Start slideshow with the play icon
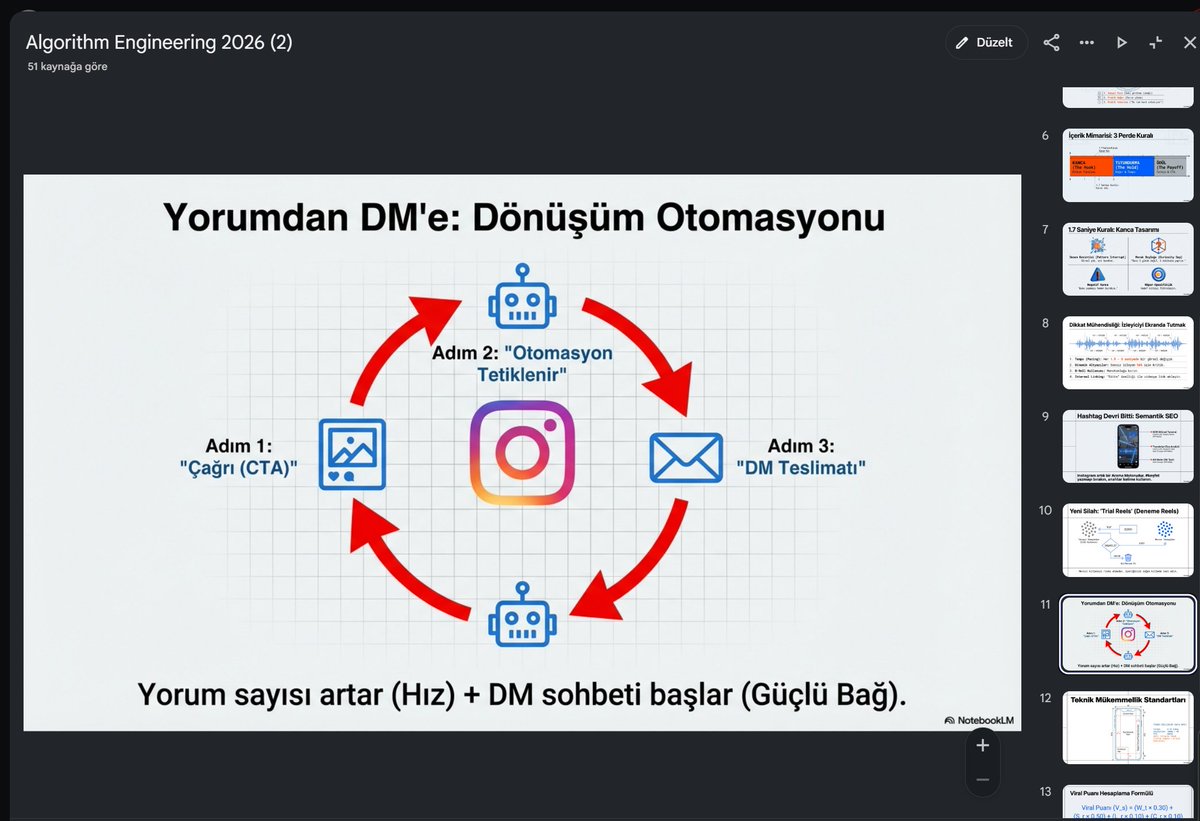 tap(1121, 42)
